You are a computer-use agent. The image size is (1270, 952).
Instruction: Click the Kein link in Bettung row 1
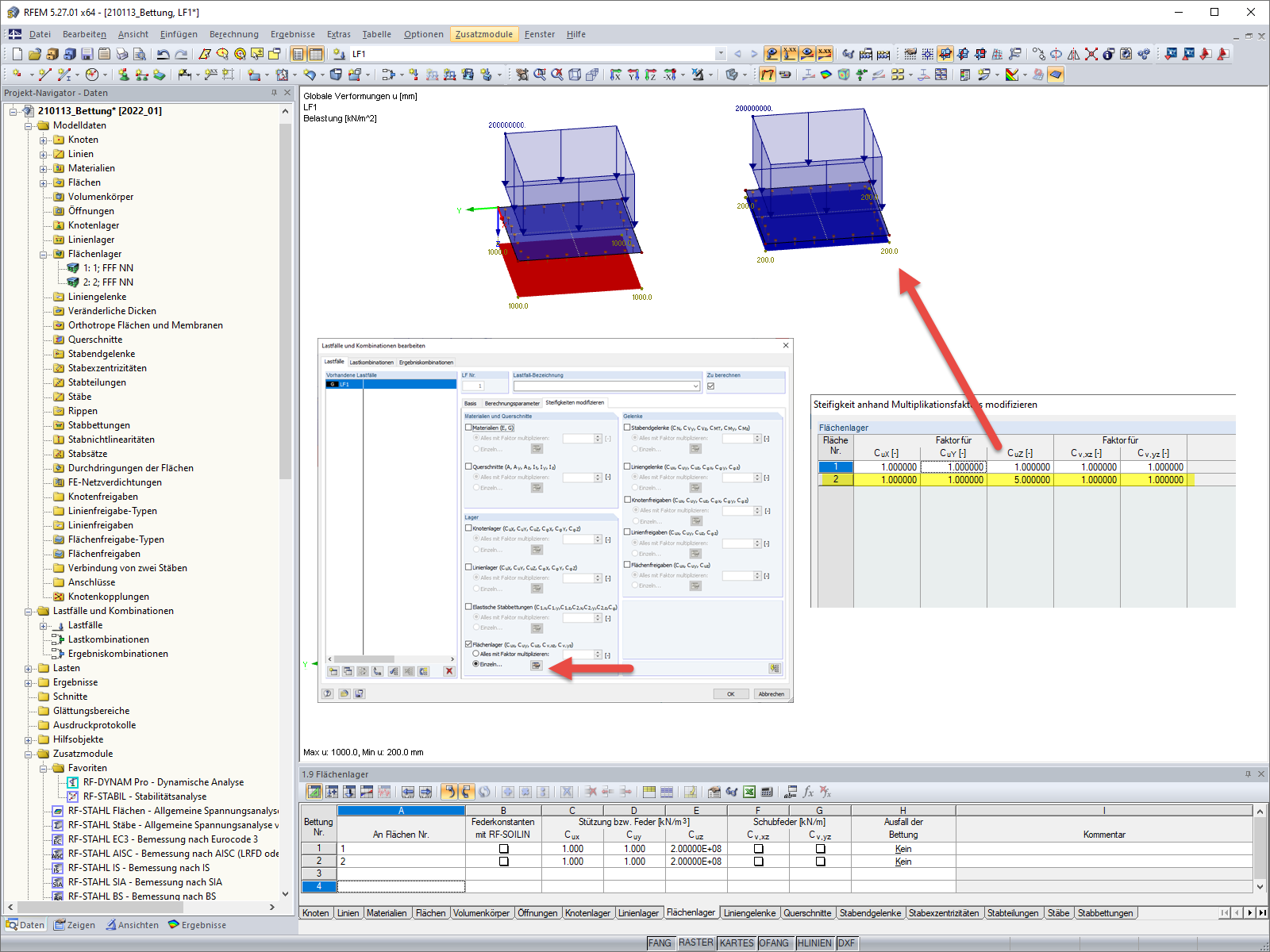click(903, 849)
